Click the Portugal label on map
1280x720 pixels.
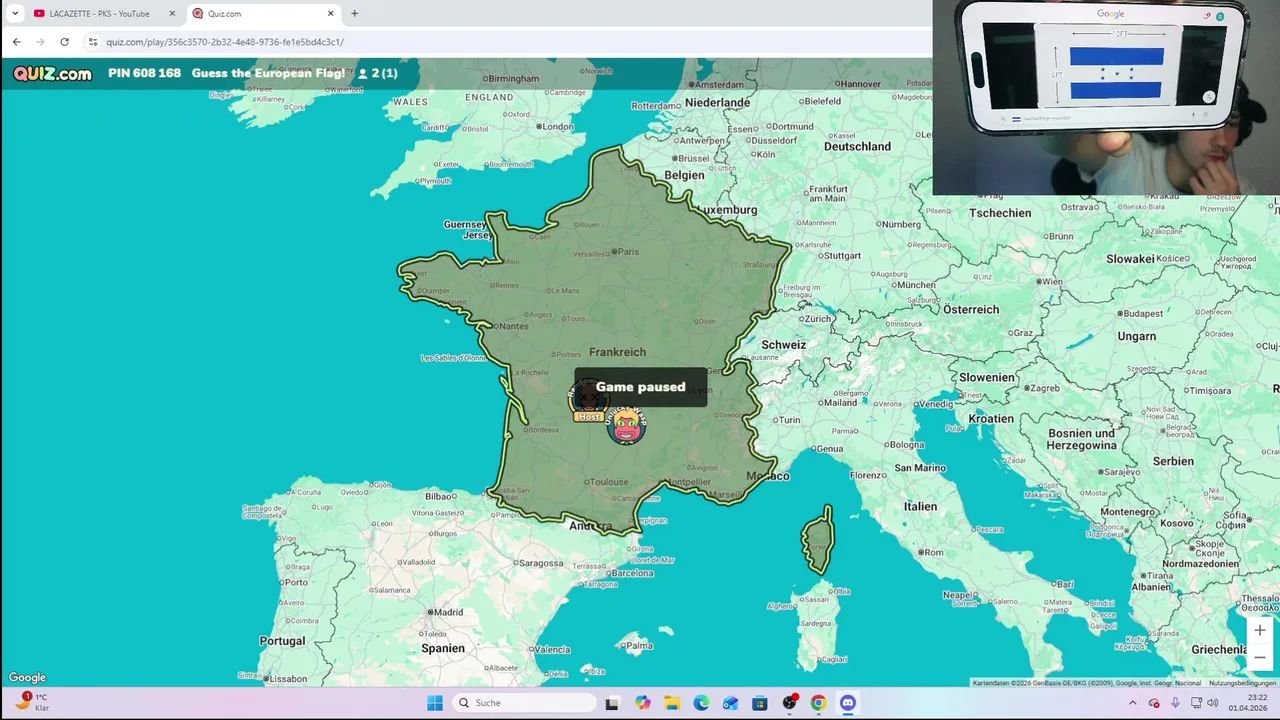282,641
